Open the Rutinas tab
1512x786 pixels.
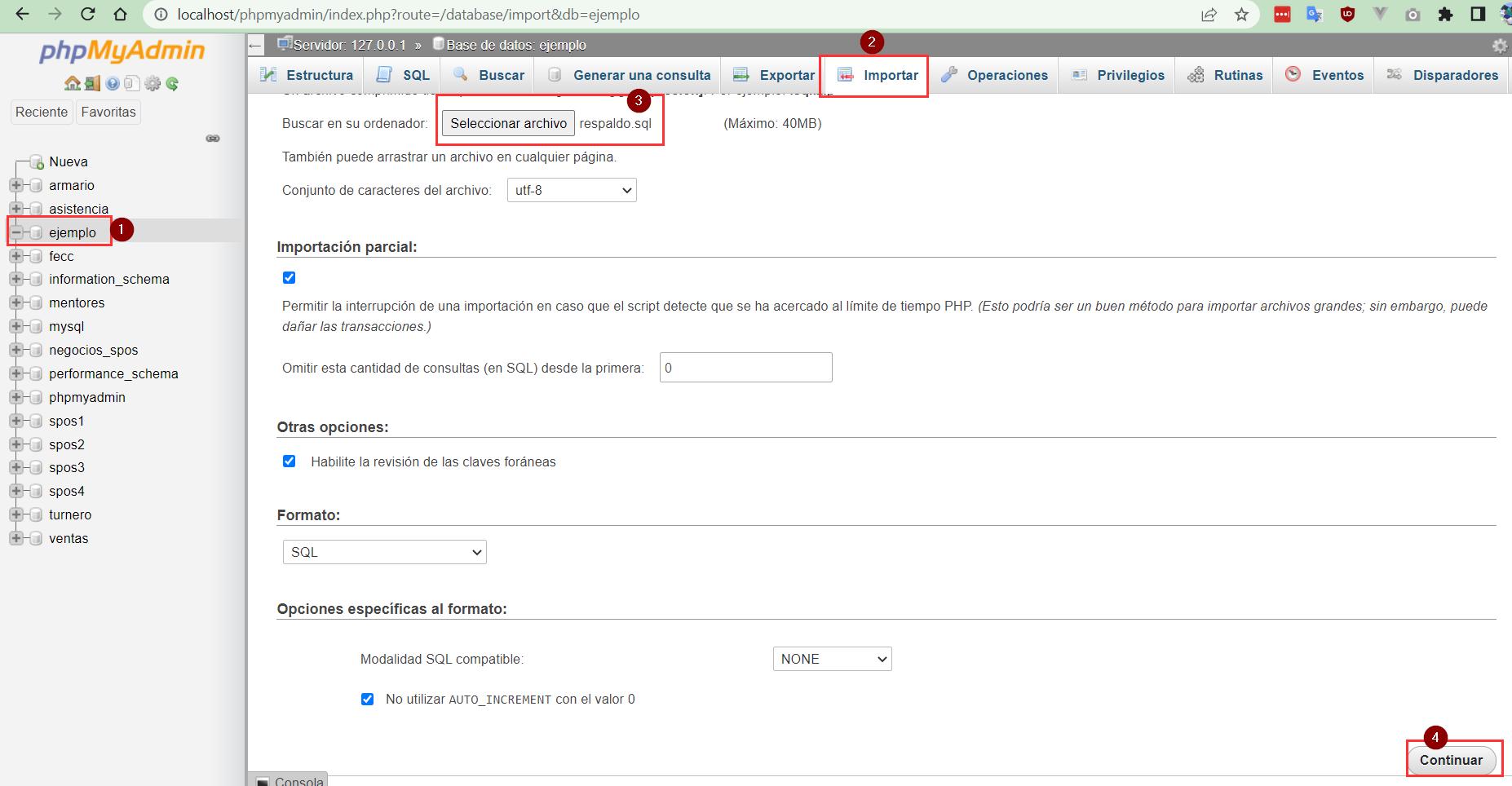pyautogui.click(x=1224, y=75)
